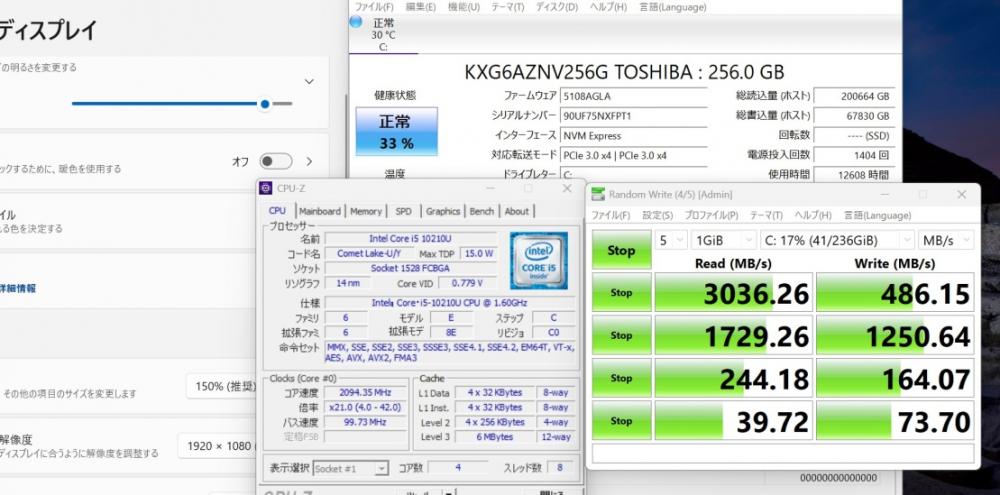1000x495 pixels.
Task: Click the KXG6AZNV256G TOSHIBA drive title
Action: (x=624, y=72)
